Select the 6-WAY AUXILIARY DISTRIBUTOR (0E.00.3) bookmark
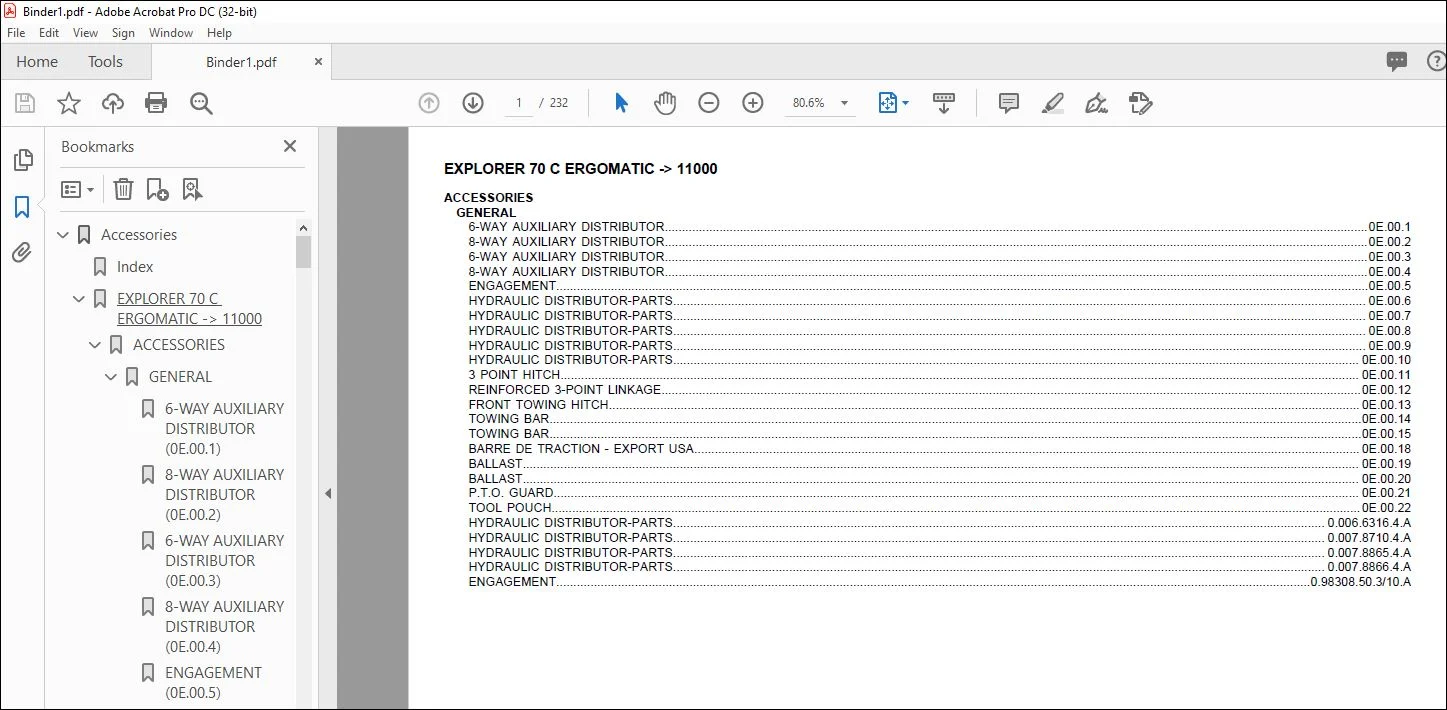This screenshot has width=1447, height=710. coord(224,561)
